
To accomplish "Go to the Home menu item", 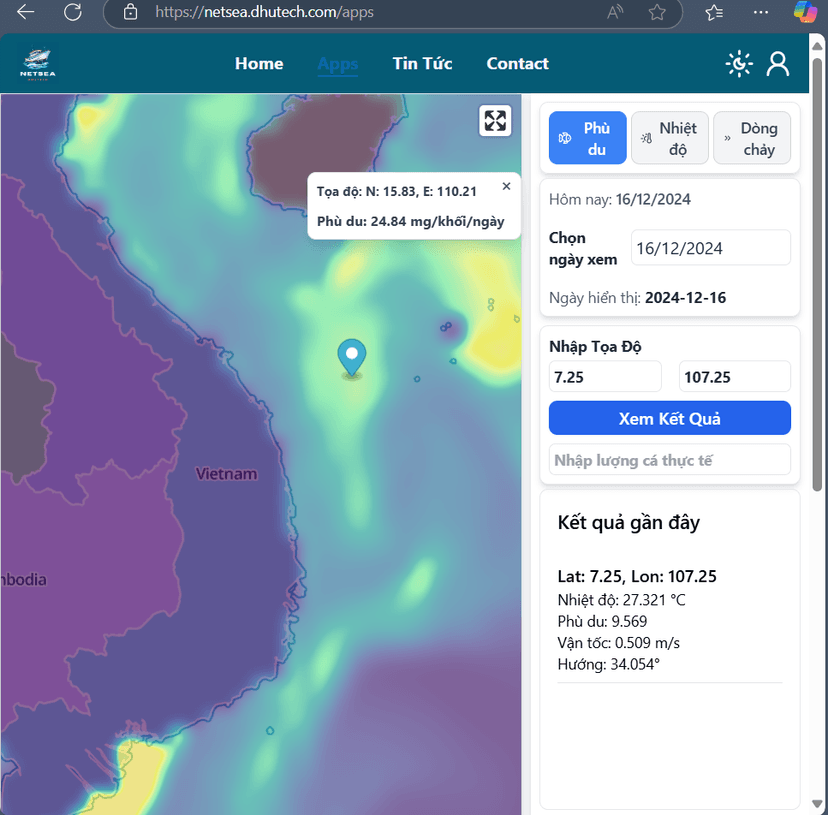I will click(259, 64).
